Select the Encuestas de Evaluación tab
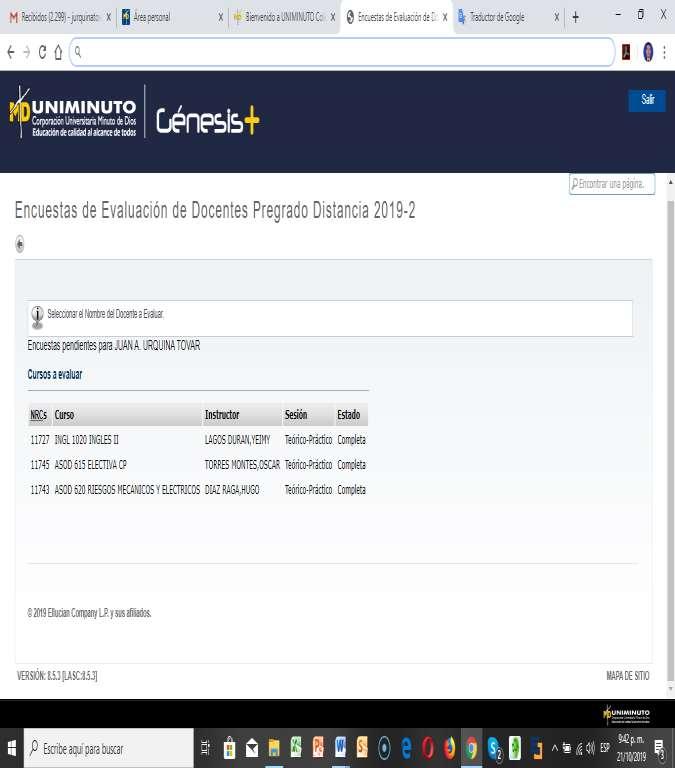This screenshot has height=768, width=675. (x=394, y=17)
